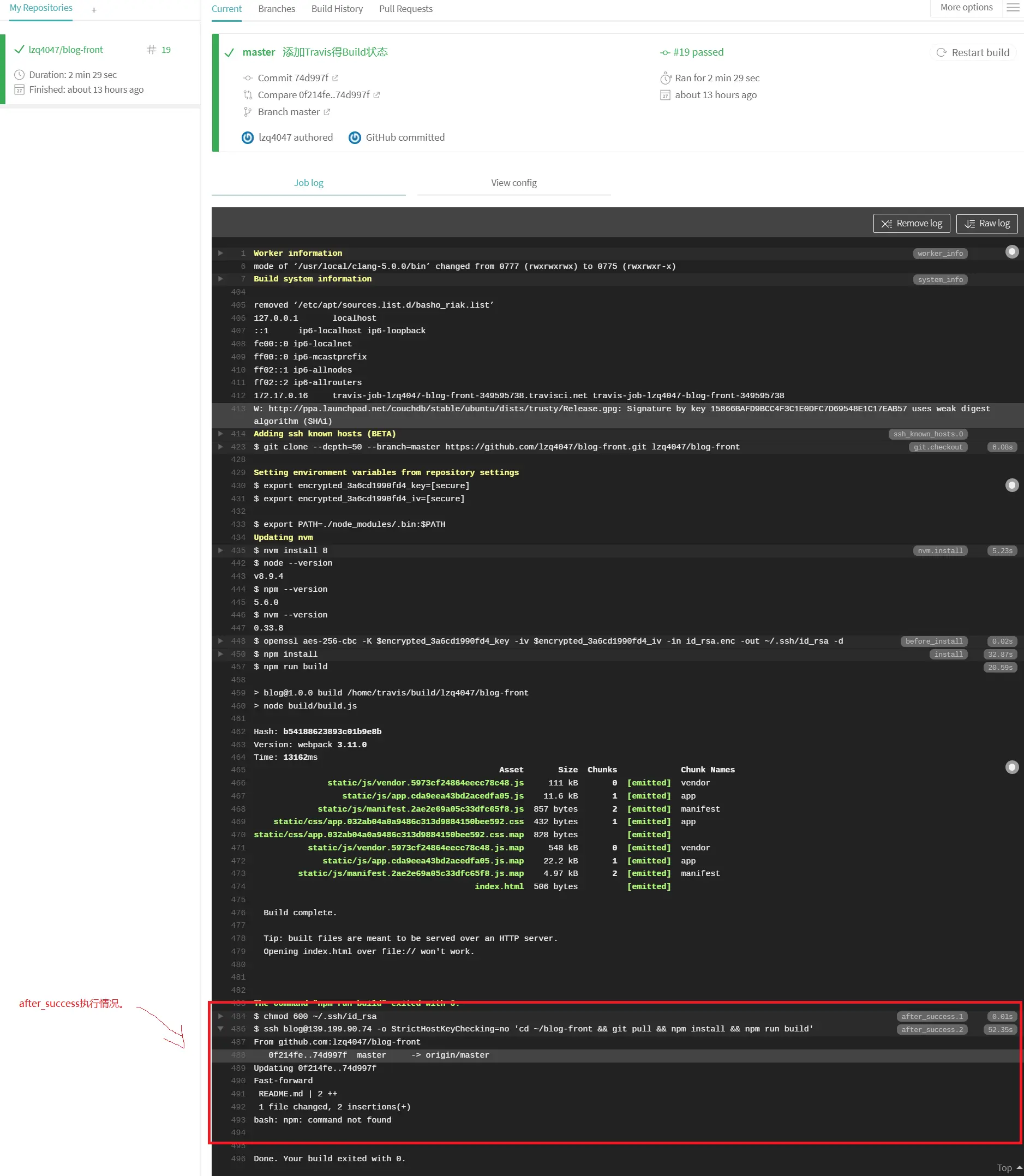
Task: Click the before_install log tag
Action: pyautogui.click(x=934, y=641)
